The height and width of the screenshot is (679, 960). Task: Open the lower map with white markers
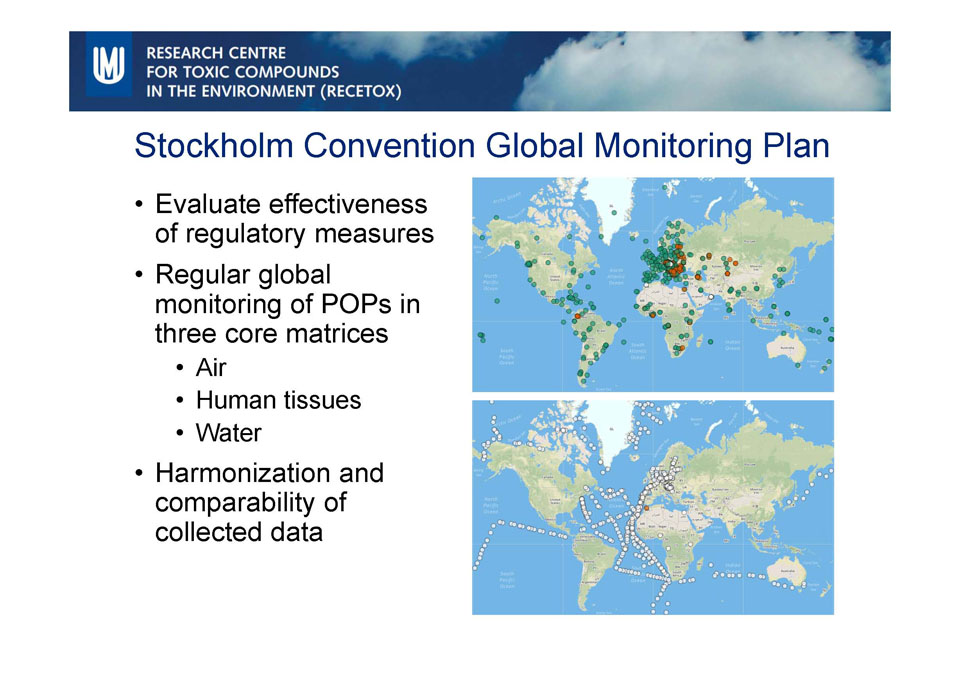[652, 507]
